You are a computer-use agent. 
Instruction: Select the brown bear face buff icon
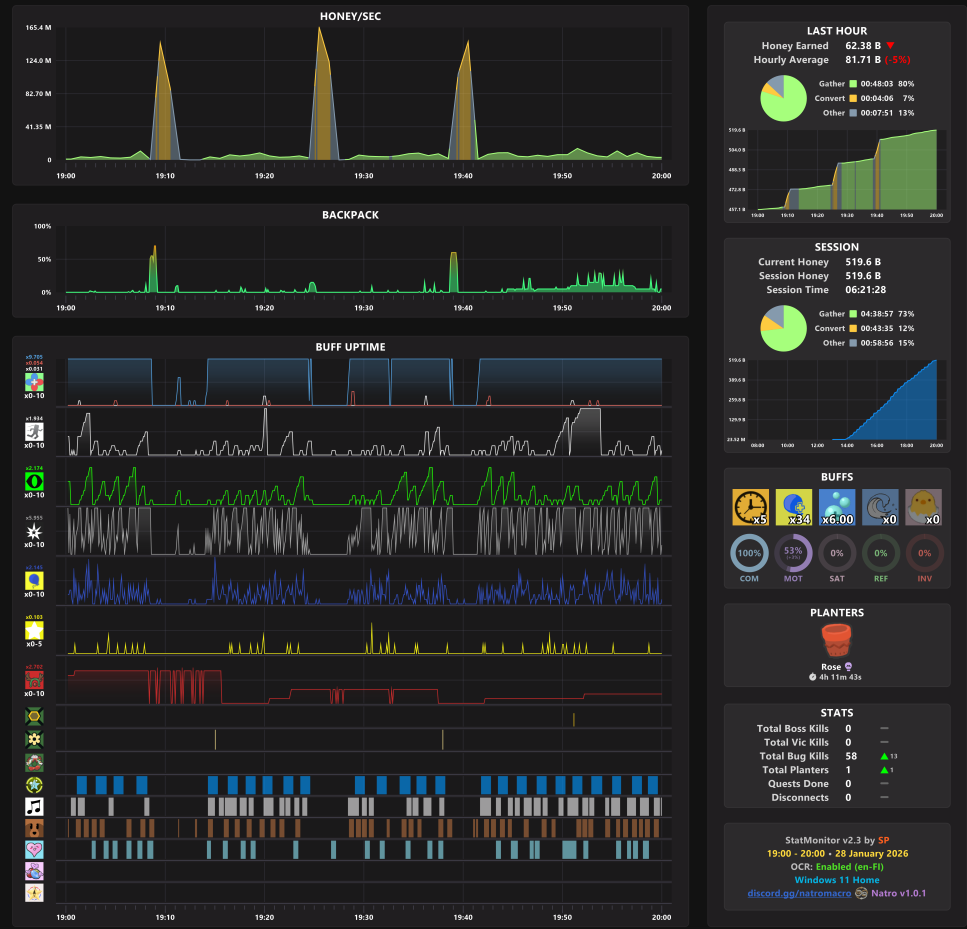tap(34, 828)
